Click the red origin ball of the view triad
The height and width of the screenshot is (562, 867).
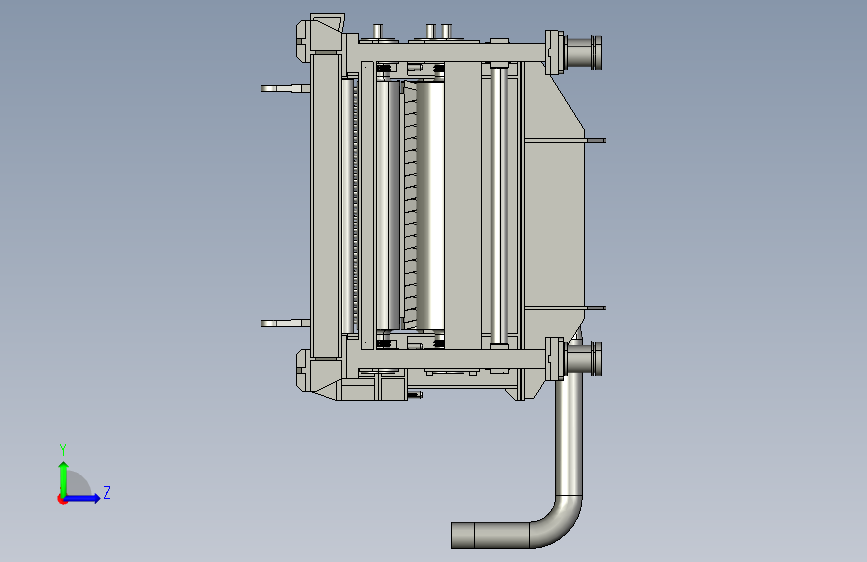62,499
